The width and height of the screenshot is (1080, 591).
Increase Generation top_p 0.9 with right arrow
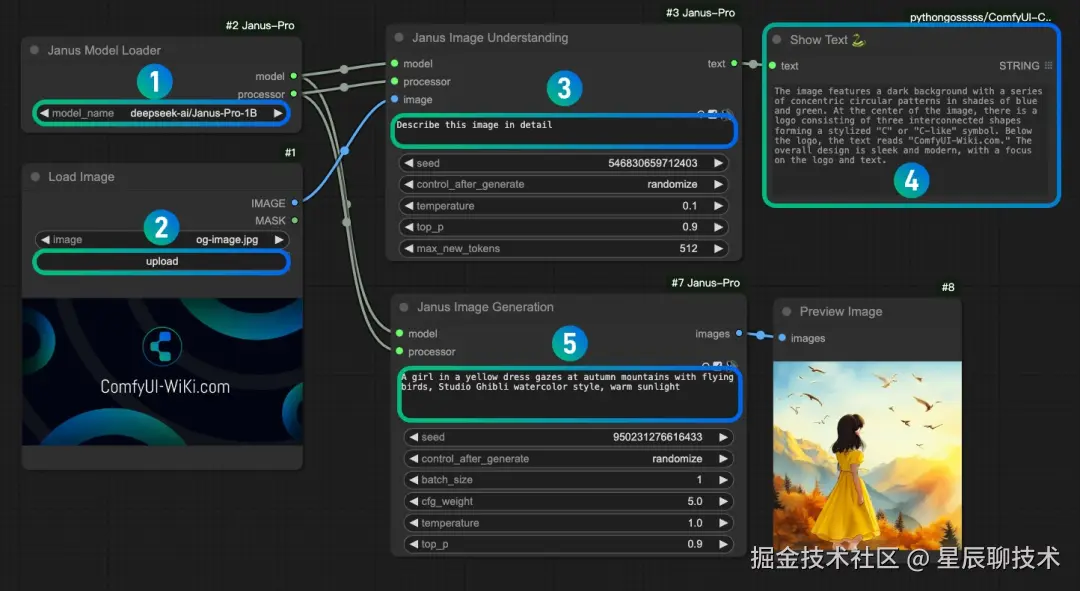723,544
